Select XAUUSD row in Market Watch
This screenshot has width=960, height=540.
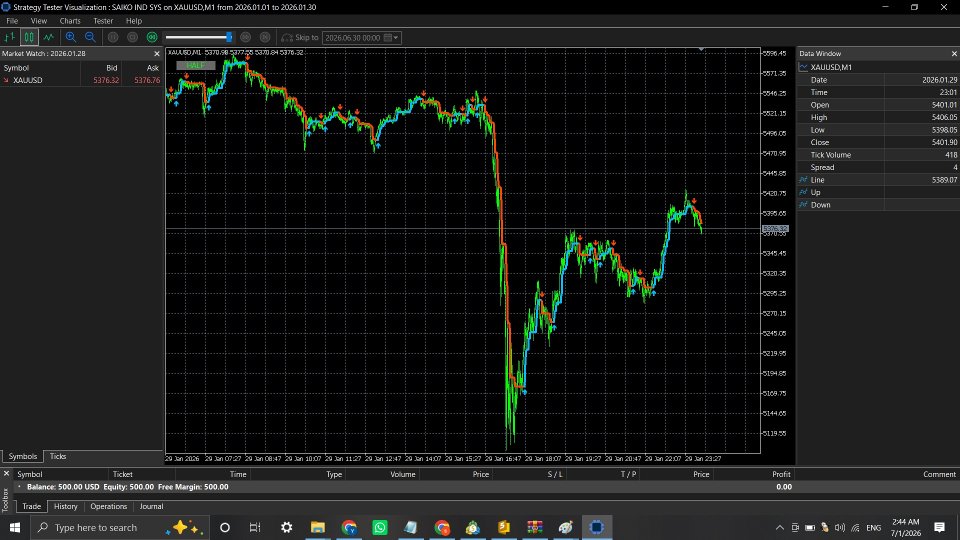tap(81, 80)
